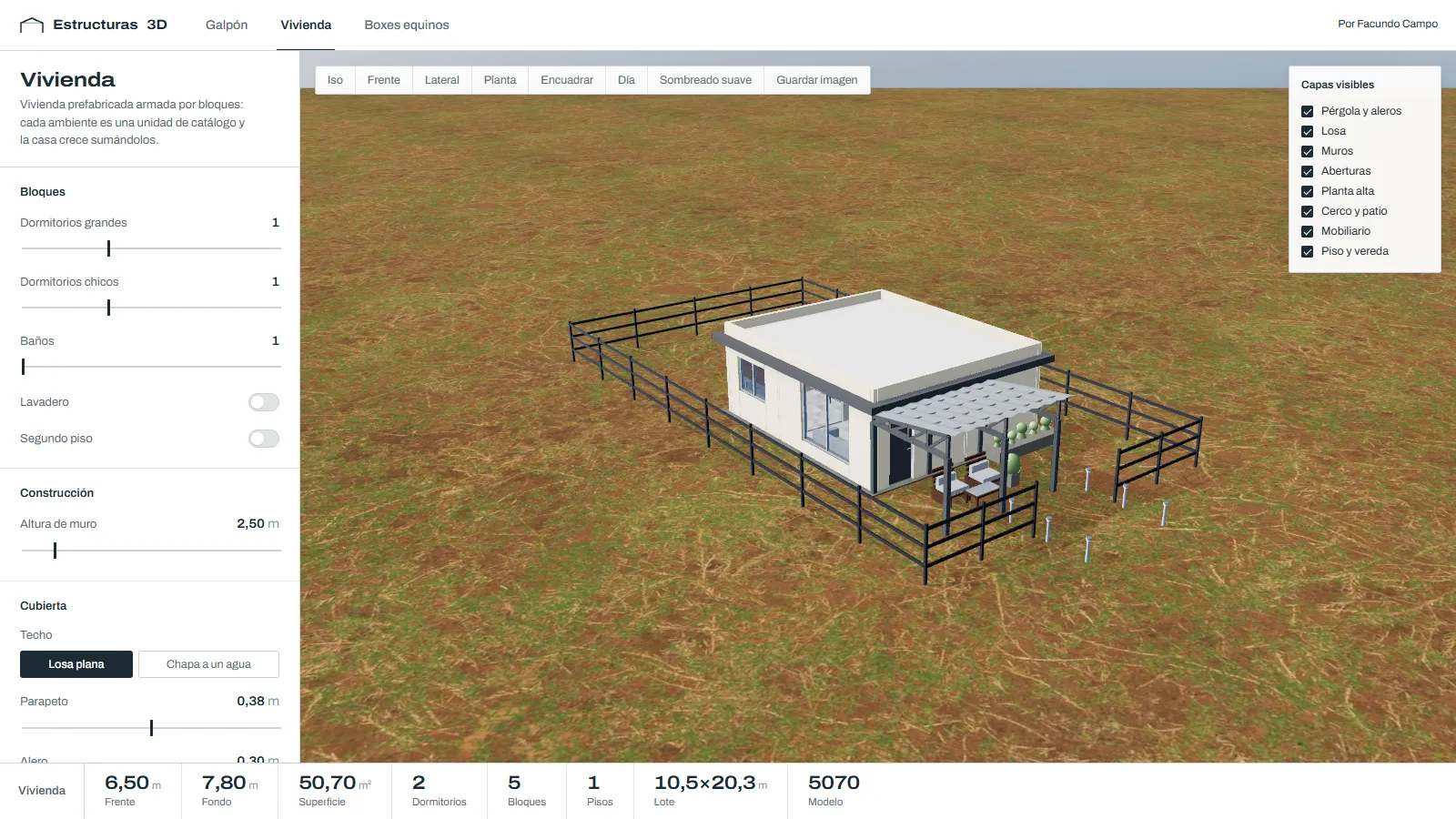The image size is (1456, 819).
Task: Click Sombreado suave shading button
Action: (x=705, y=80)
